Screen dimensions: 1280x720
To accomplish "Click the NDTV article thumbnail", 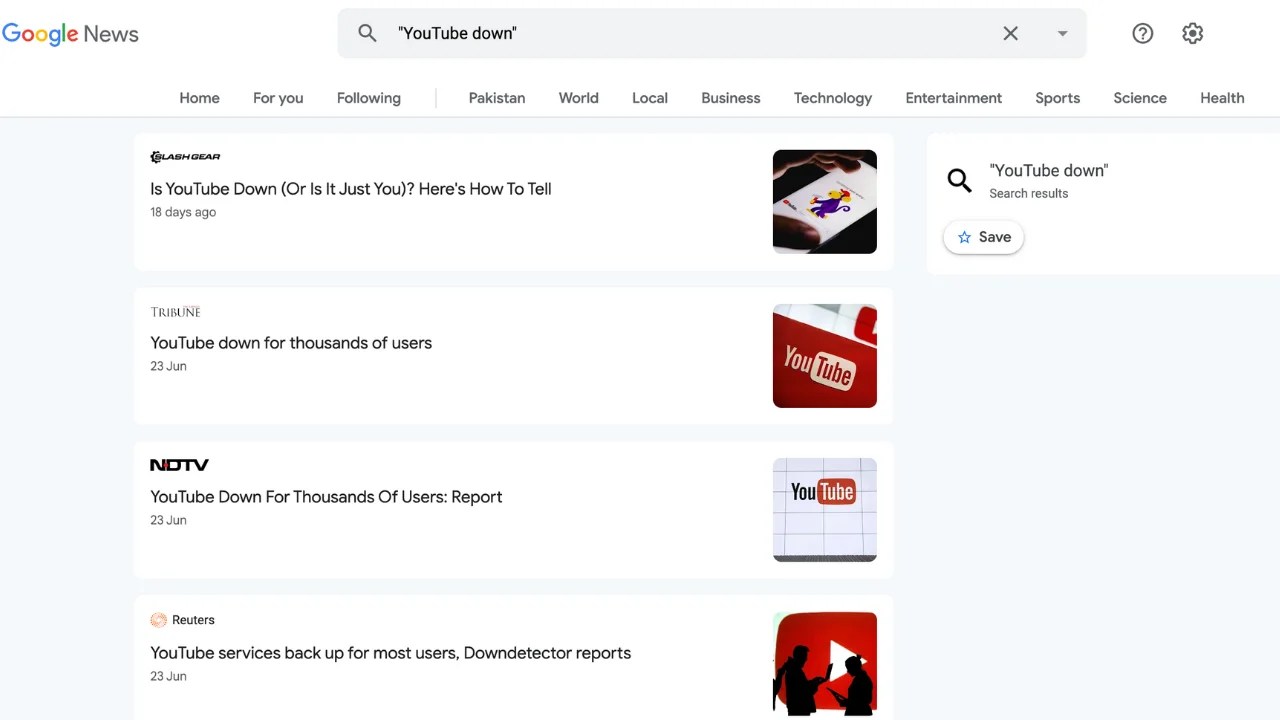I will pos(824,510).
